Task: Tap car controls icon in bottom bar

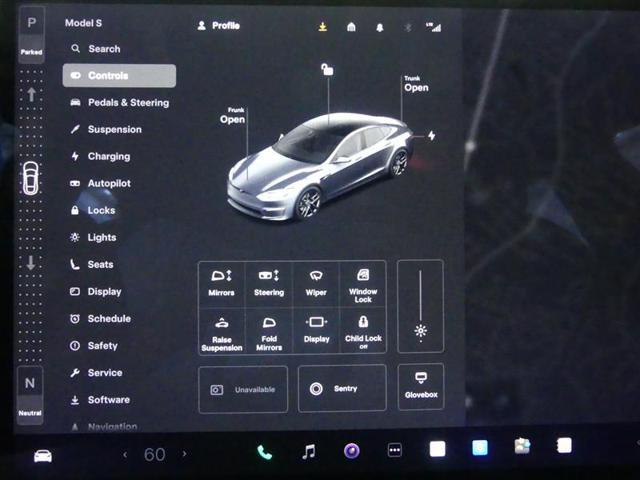Action: [43, 456]
